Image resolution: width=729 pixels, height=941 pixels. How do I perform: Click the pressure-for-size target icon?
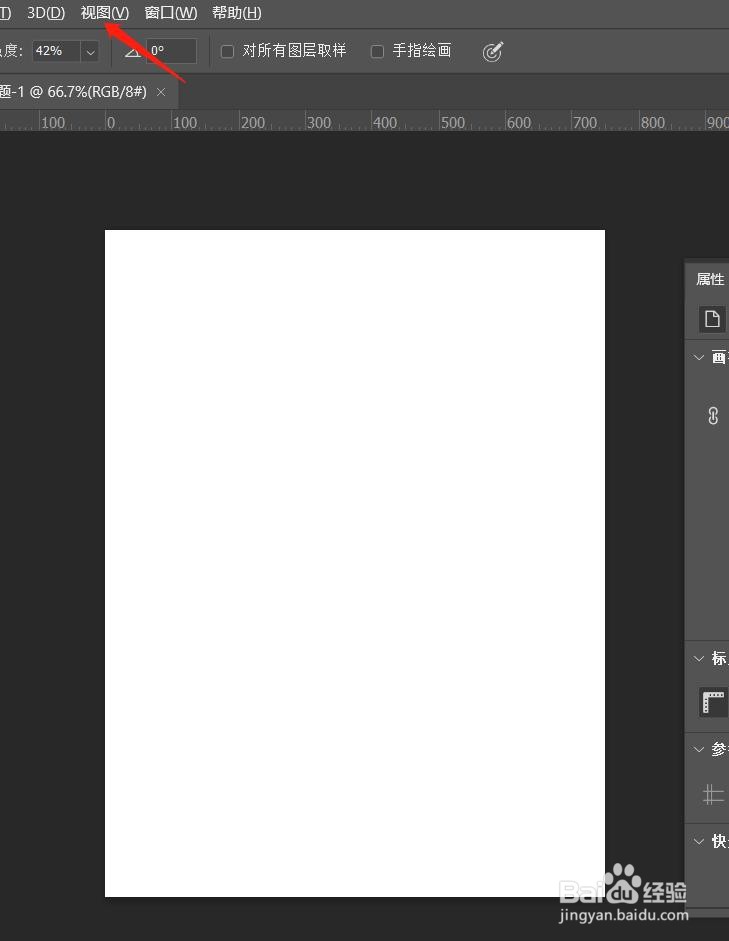[492, 52]
